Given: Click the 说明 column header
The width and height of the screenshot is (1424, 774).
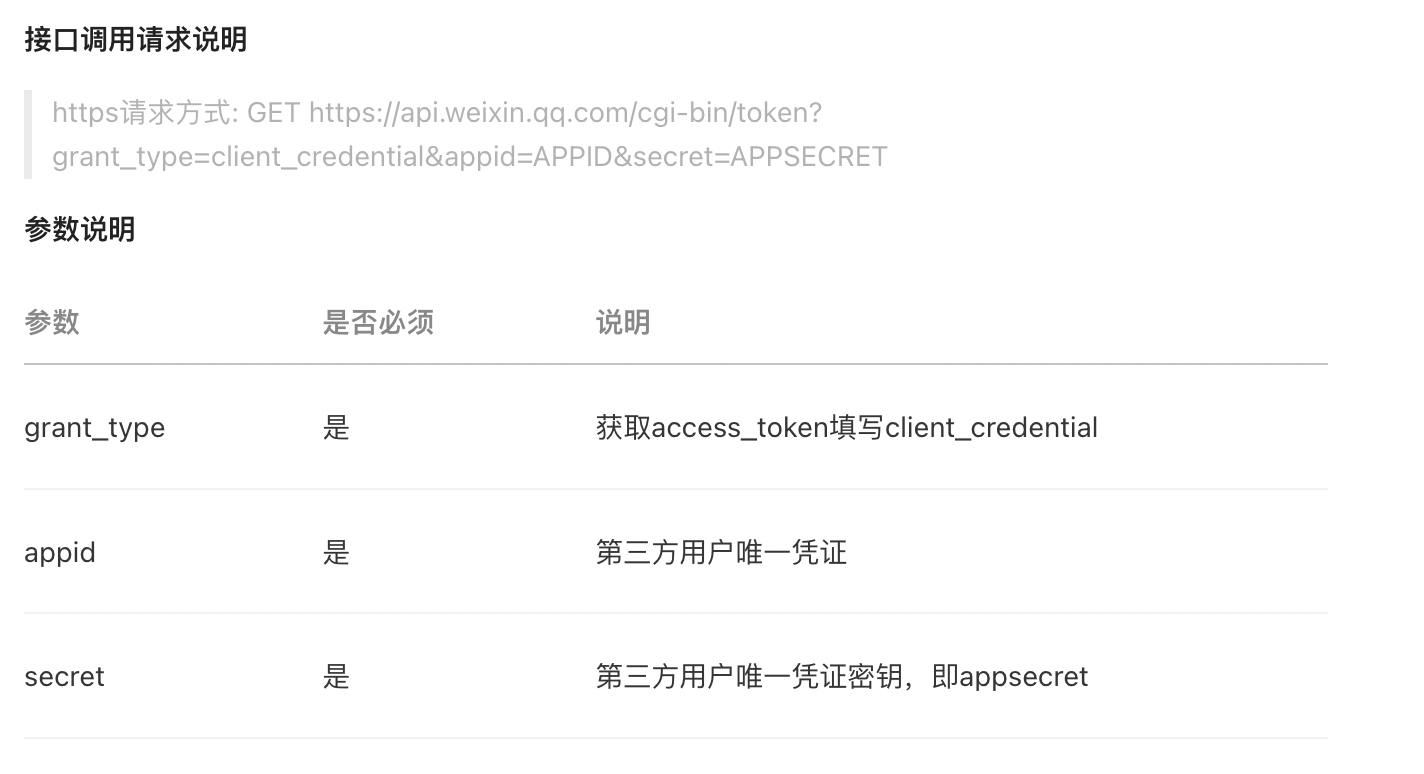Looking at the screenshot, I should point(623,322).
